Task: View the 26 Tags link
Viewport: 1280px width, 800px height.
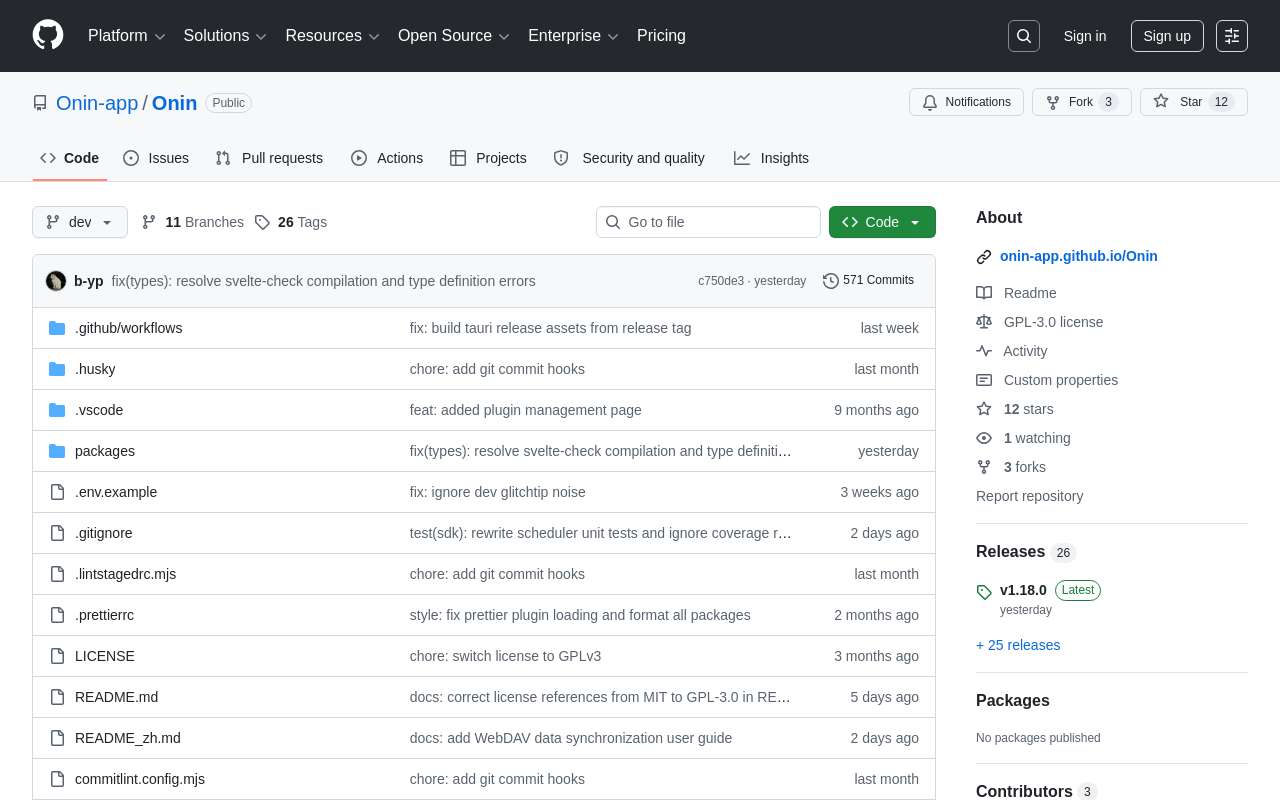Action: click(x=291, y=222)
